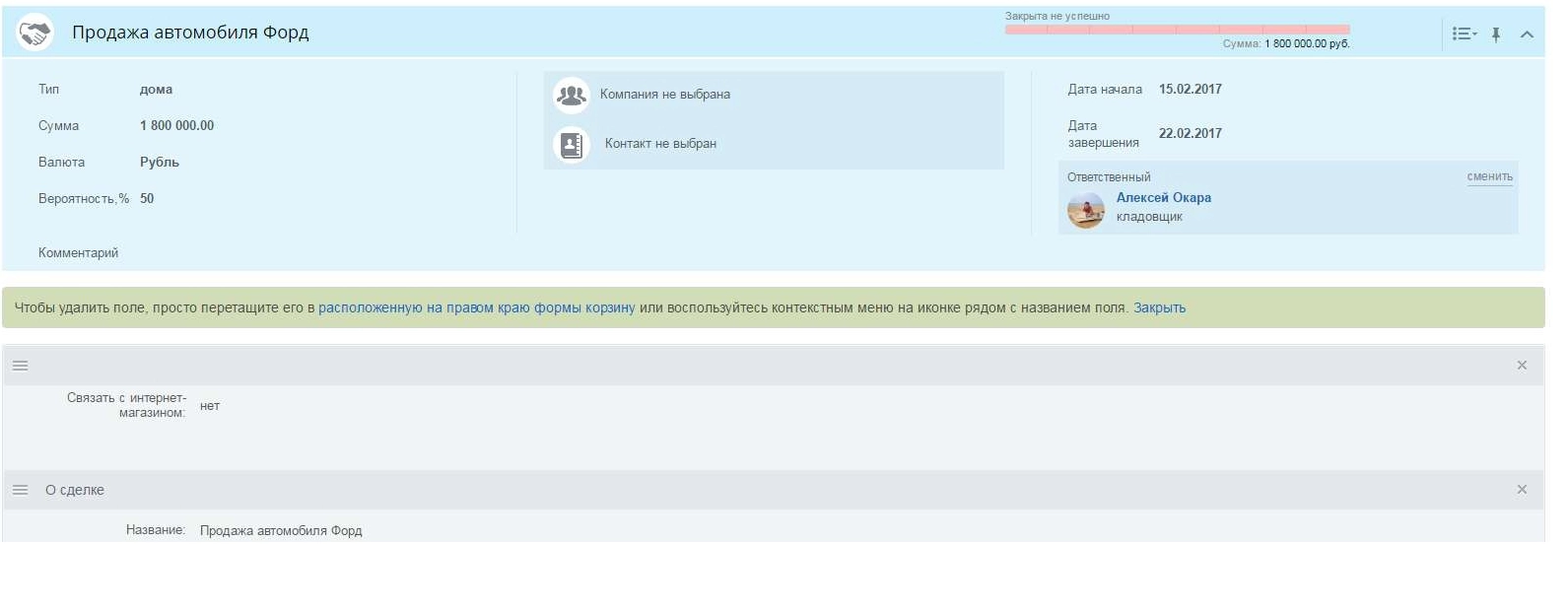Click drag handle of unnamed section
Viewport: 1568px width, 611px height.
click(x=20, y=366)
